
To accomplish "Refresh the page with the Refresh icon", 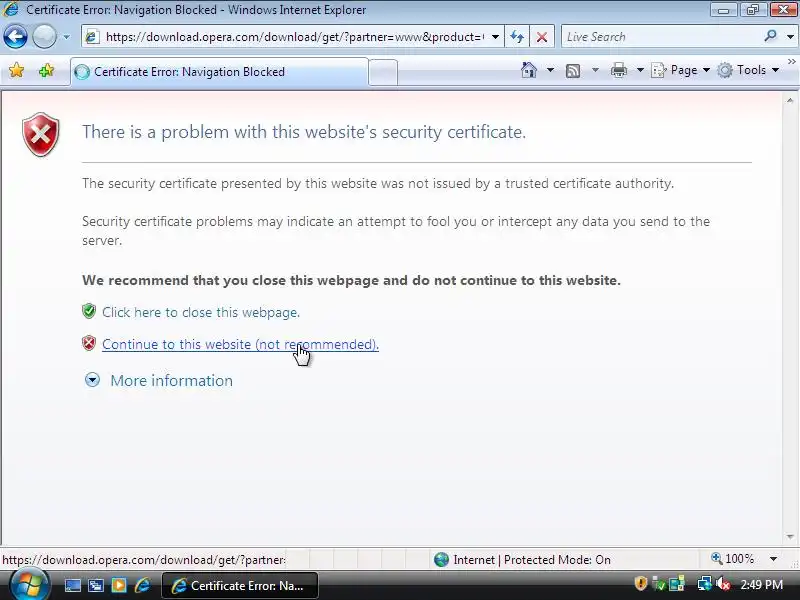I will [517, 37].
